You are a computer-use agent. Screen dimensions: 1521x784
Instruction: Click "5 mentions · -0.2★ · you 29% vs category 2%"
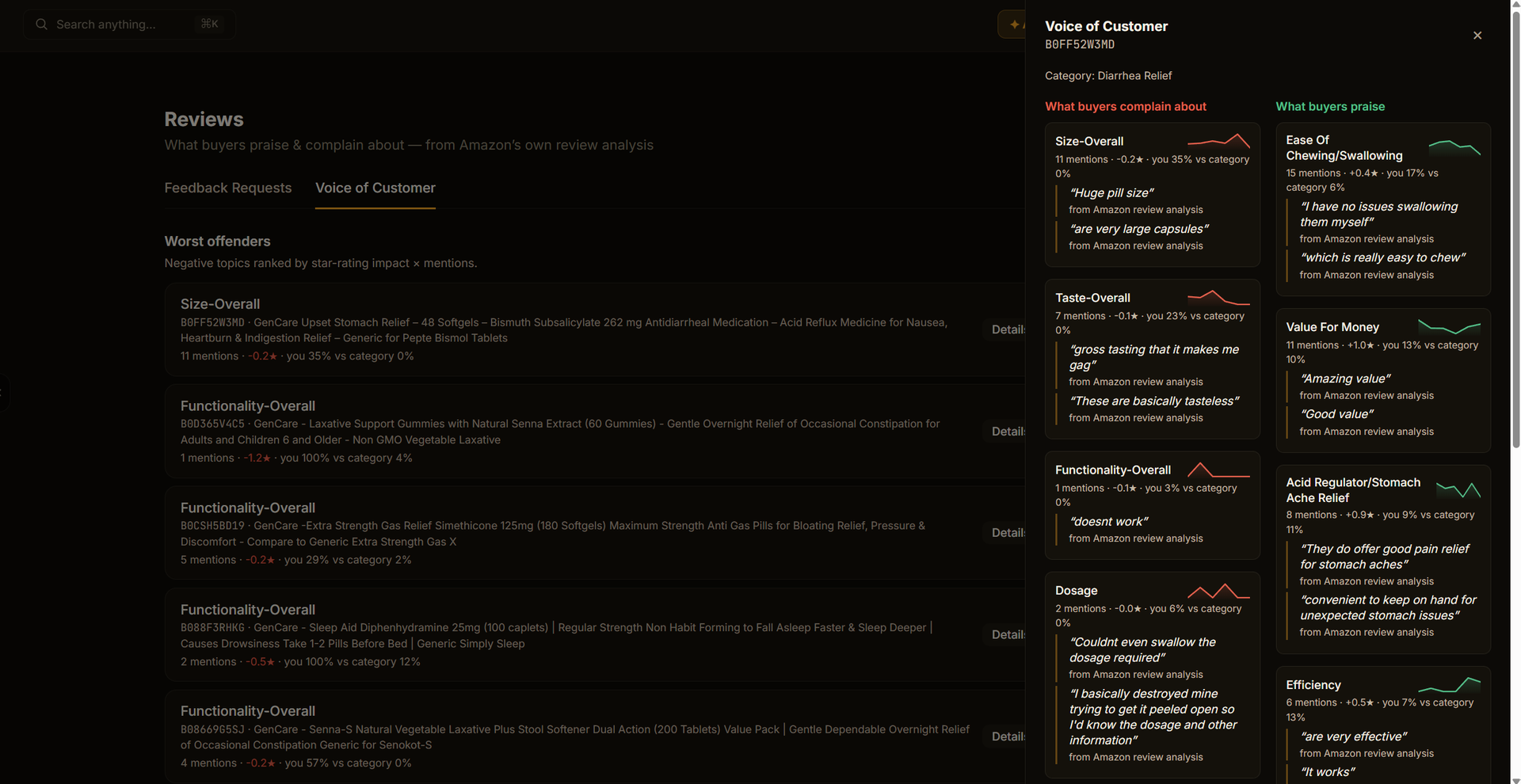(x=295, y=560)
